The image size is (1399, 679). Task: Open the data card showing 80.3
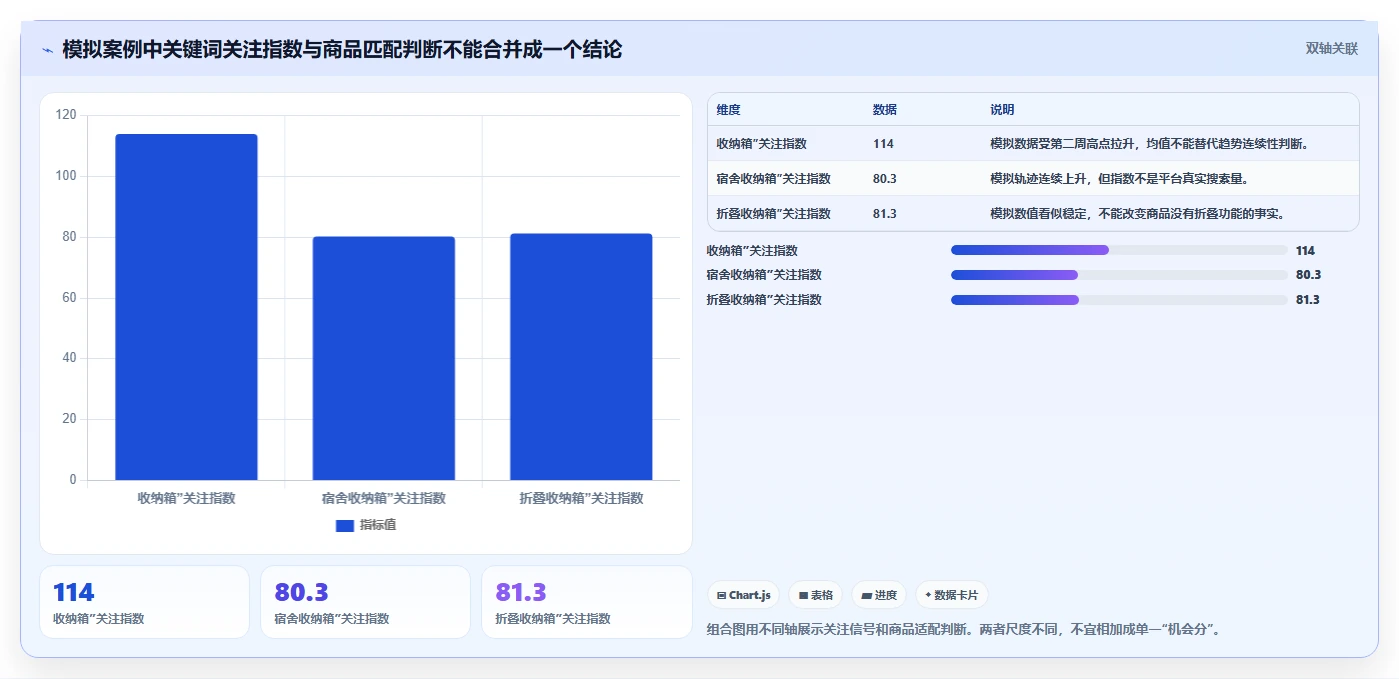pos(365,602)
